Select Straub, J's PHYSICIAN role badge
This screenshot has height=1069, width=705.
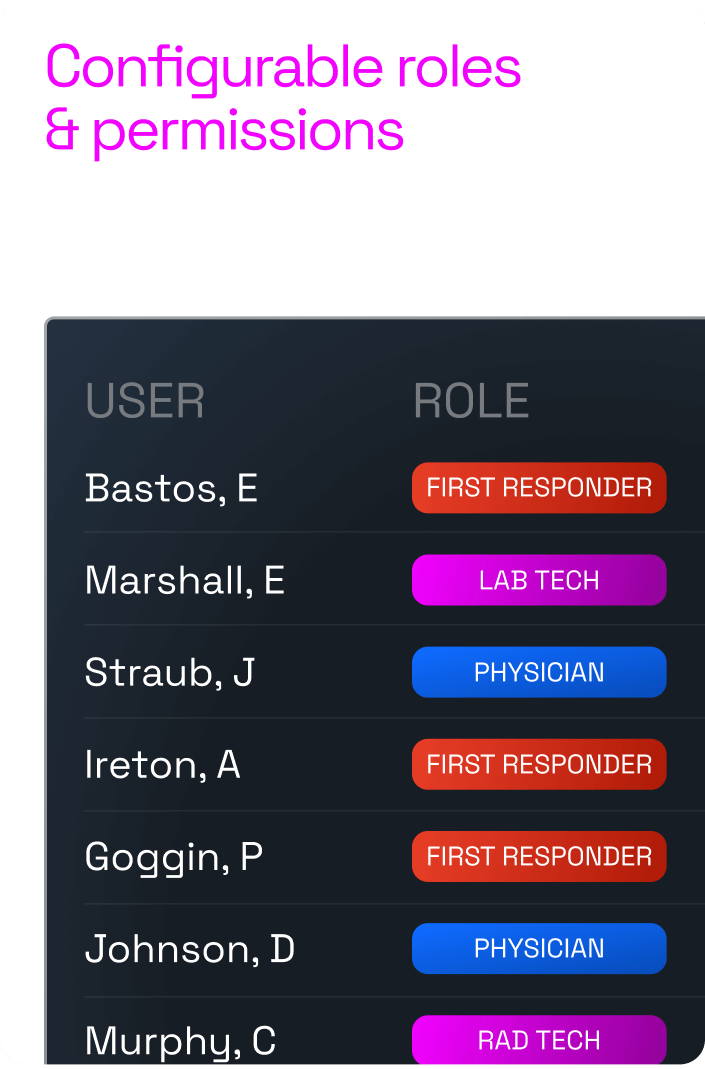(539, 672)
